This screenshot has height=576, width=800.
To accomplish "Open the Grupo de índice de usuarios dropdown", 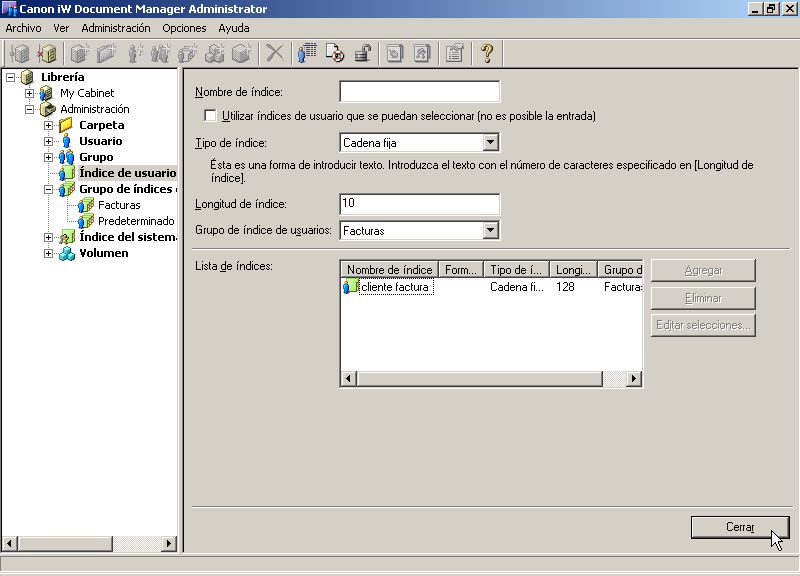I will pos(490,230).
